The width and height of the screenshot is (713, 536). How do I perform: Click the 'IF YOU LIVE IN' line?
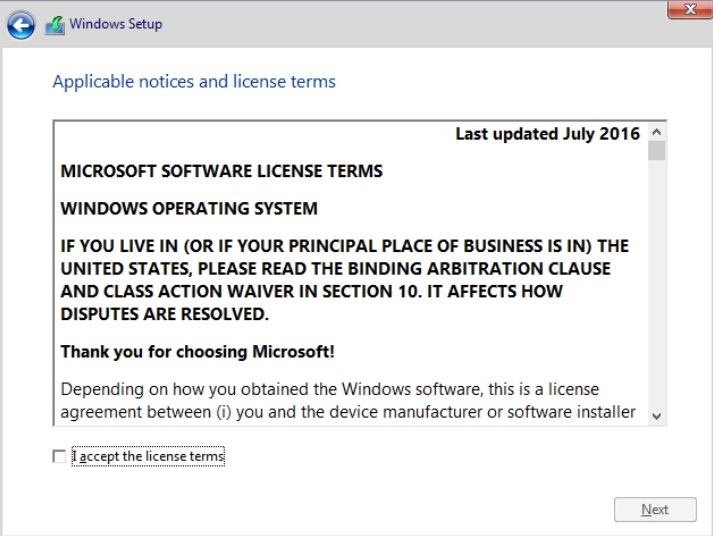(345, 246)
